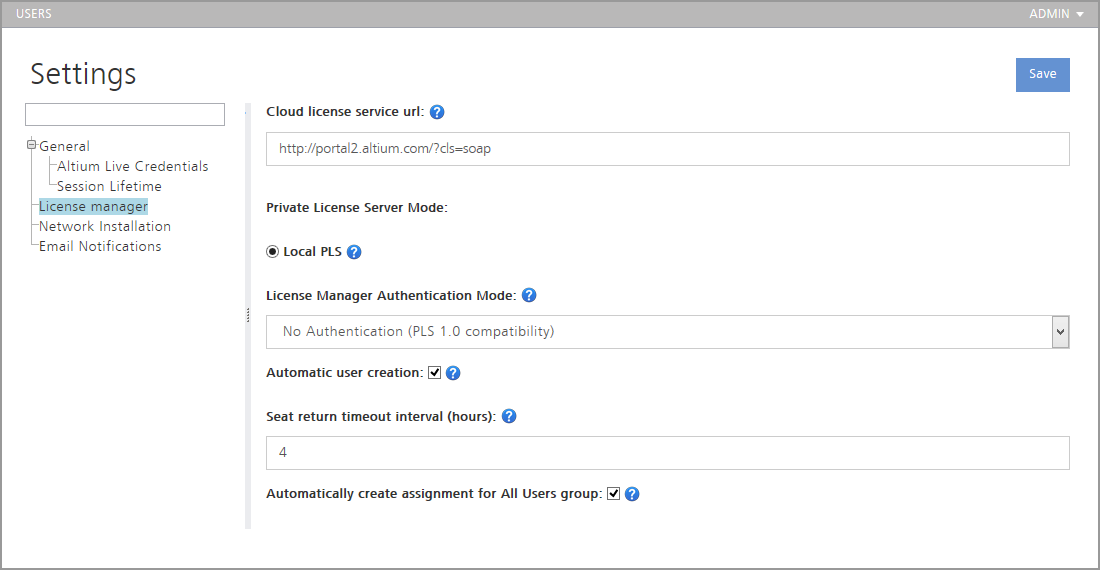Select Network Installation in settings tree
Screen dimensions: 1100x570
pos(105,226)
